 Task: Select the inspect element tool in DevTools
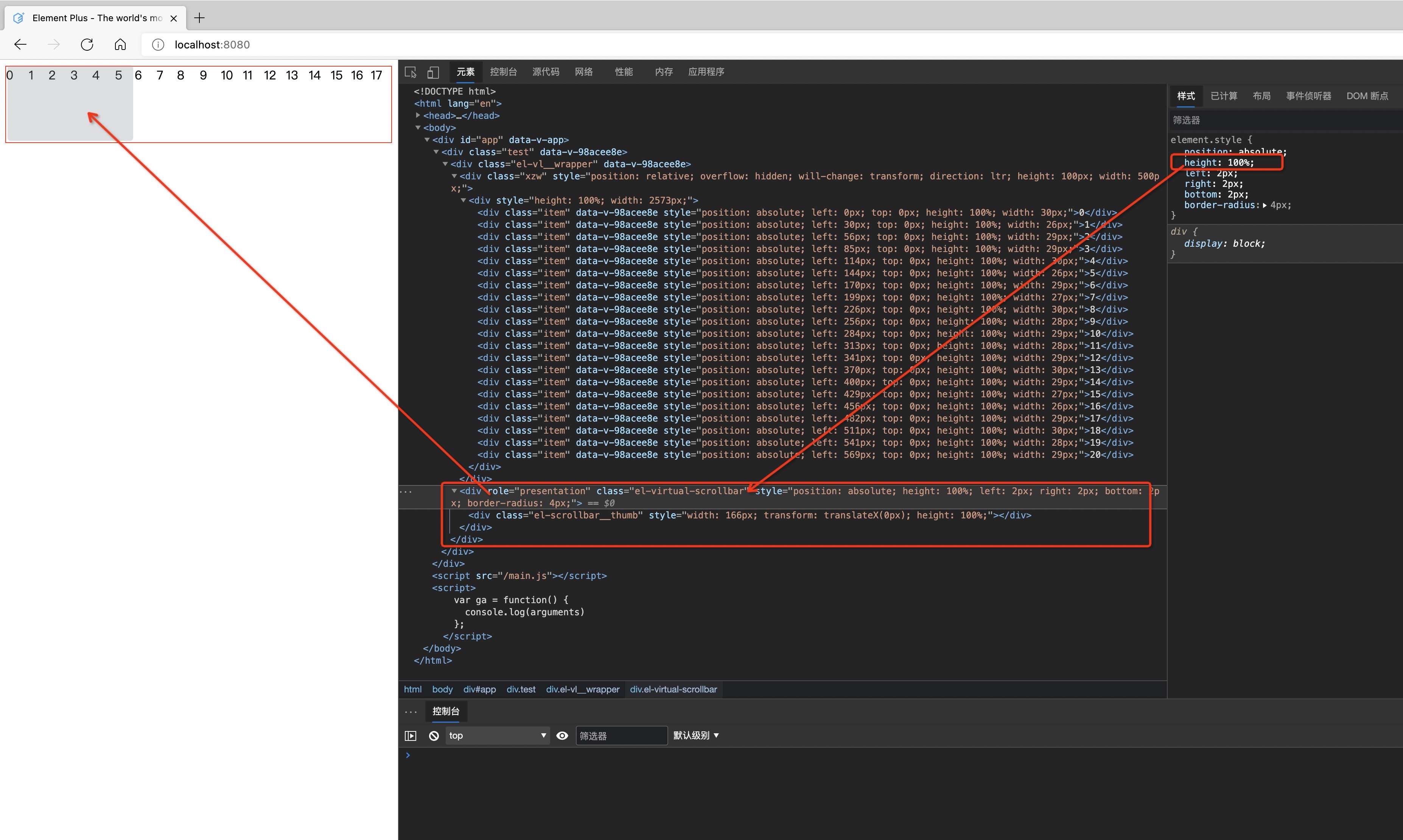pos(410,72)
